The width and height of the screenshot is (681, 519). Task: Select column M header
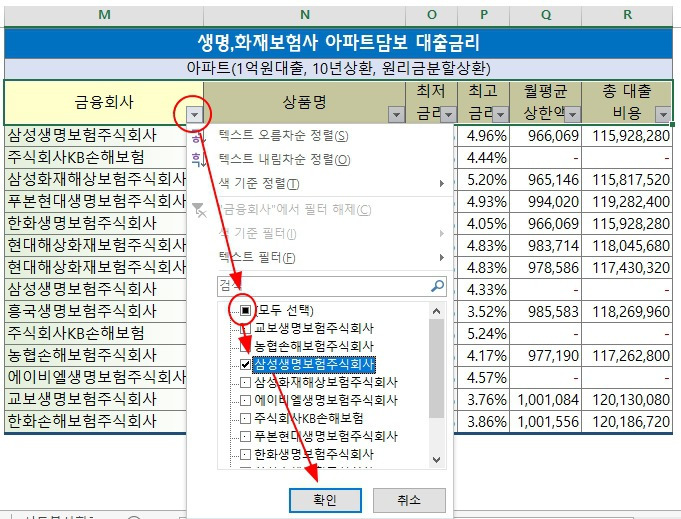tap(104, 15)
